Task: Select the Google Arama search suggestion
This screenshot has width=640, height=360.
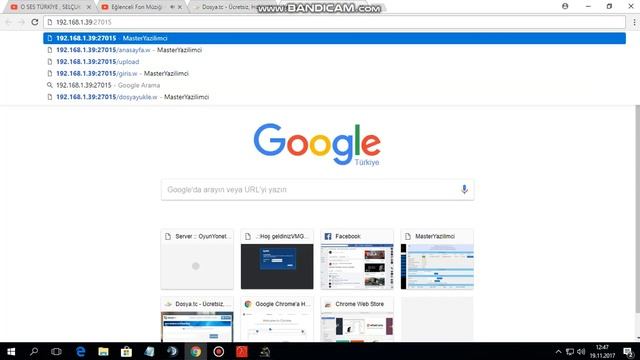Action: (x=334, y=85)
